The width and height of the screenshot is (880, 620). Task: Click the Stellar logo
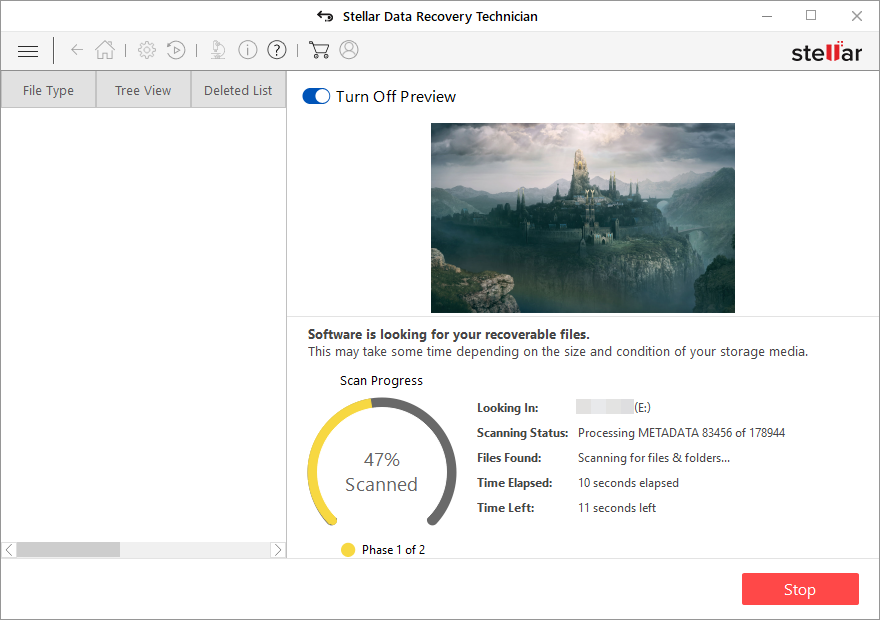[x=826, y=52]
